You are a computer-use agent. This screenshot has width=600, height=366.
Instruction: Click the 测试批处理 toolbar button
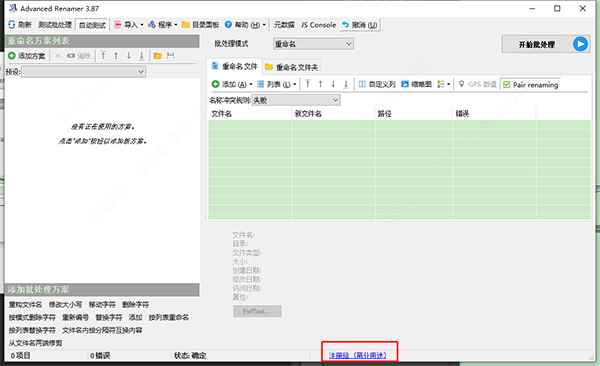pyautogui.click(x=55, y=25)
